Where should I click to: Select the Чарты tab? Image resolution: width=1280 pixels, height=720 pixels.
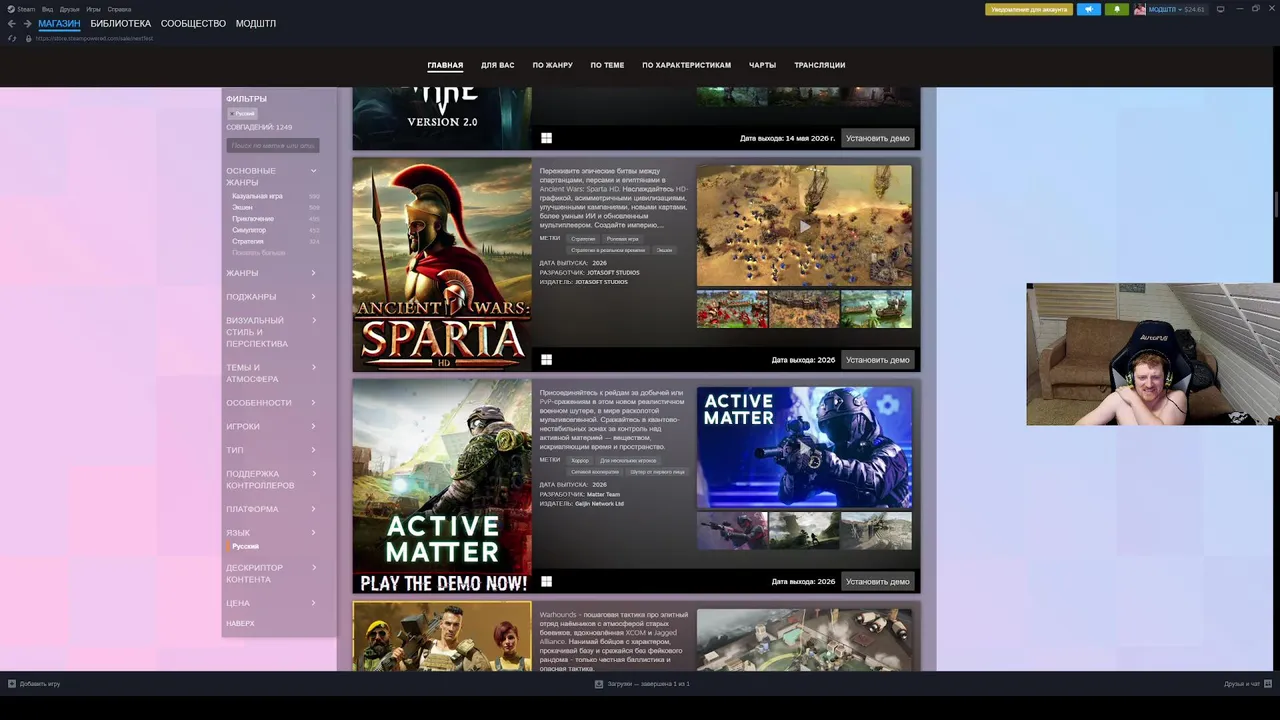click(x=762, y=65)
